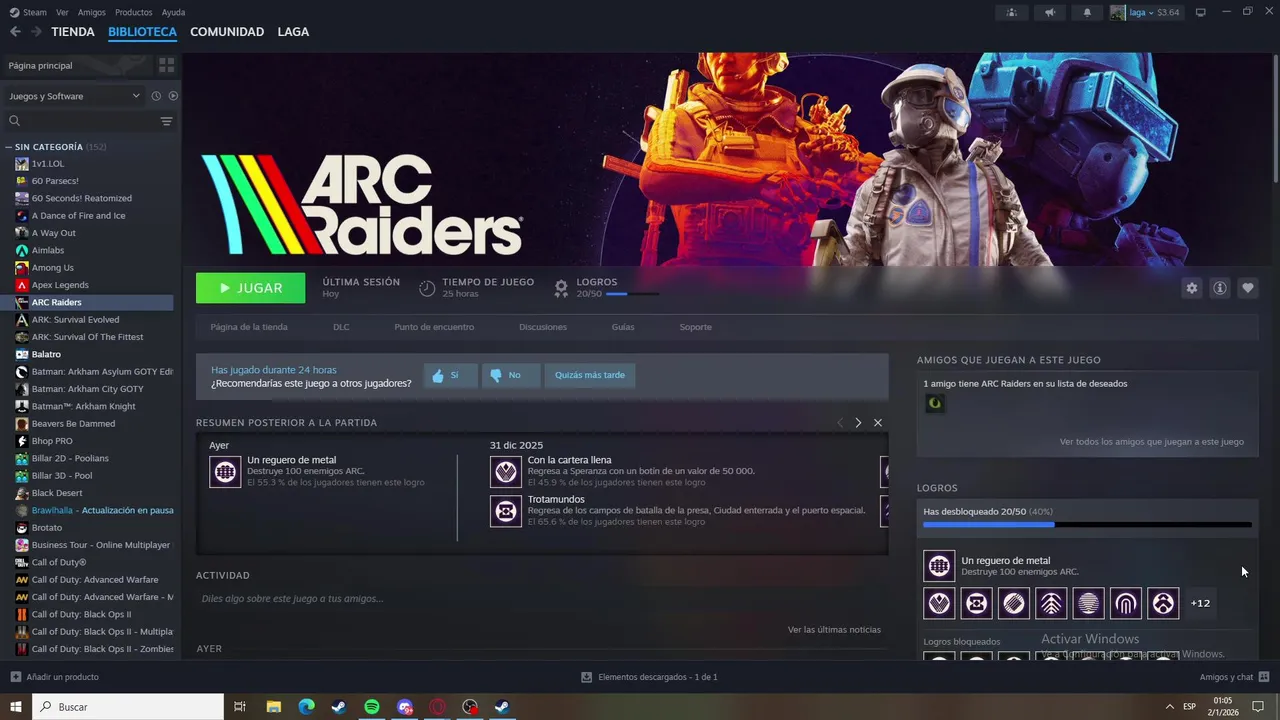Open Windows Start menu
Screen dimensions: 1280x720
[15, 707]
